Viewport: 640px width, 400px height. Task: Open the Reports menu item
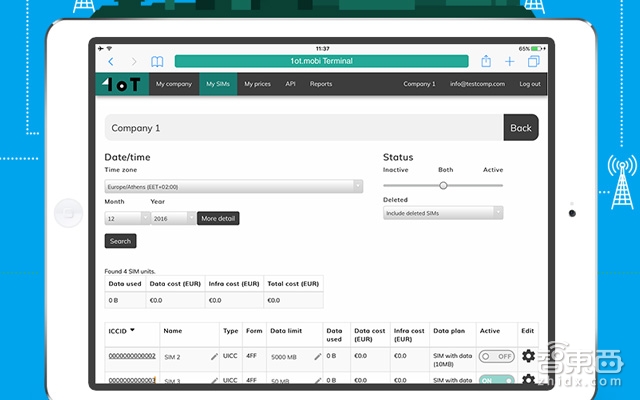(321, 84)
